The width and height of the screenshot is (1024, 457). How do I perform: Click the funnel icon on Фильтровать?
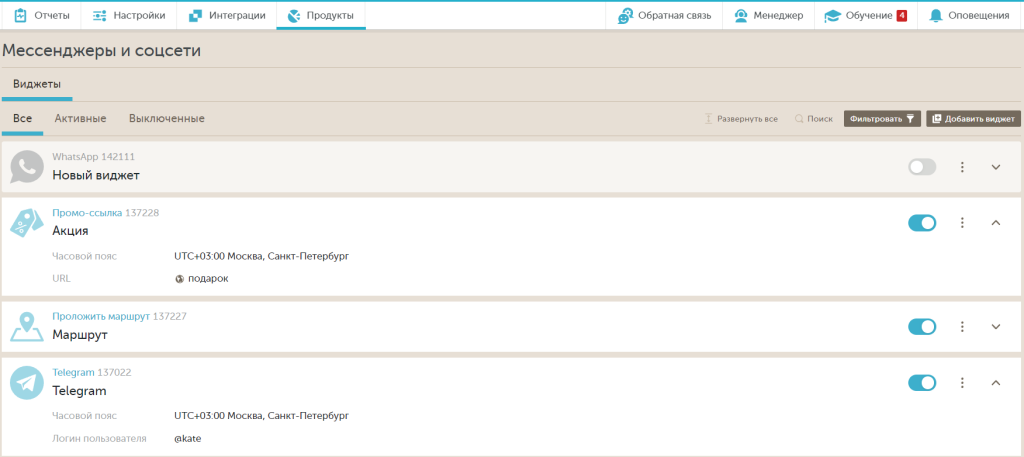coord(910,119)
